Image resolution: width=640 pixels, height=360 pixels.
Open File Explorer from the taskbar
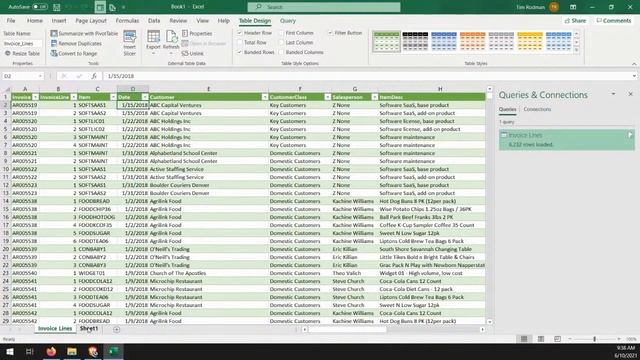72,351
